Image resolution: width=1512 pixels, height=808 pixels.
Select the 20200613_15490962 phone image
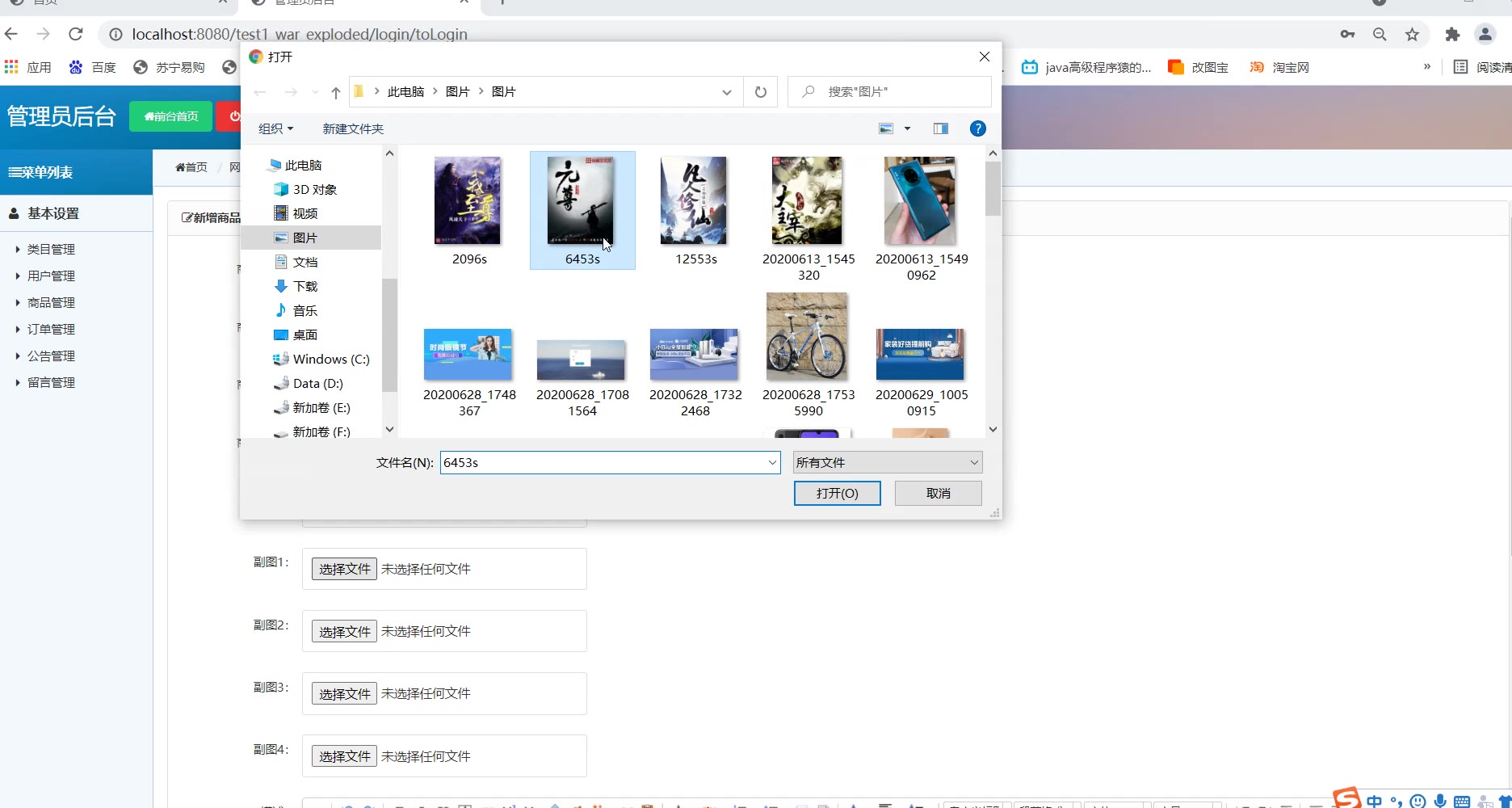[922, 218]
